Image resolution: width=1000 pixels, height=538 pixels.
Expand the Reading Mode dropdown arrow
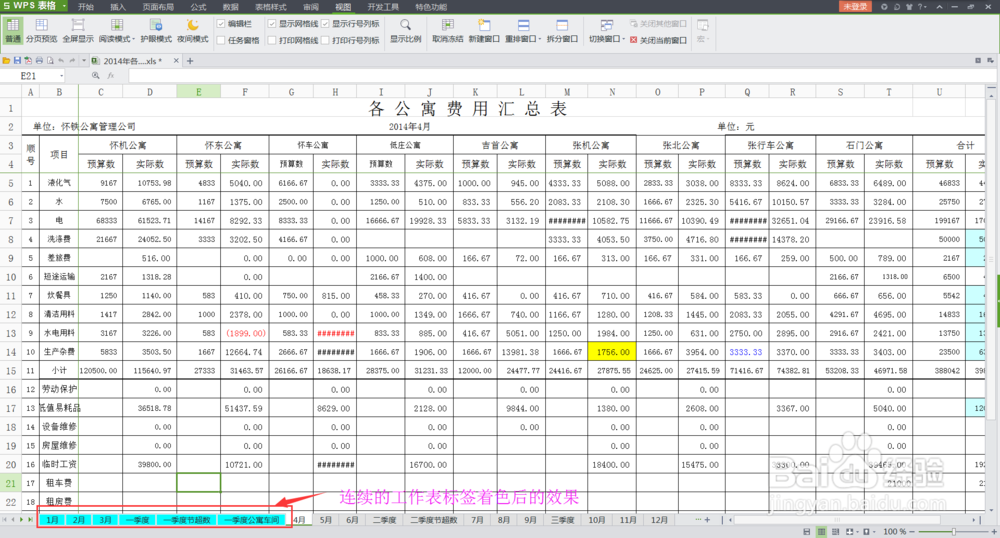tap(133, 40)
